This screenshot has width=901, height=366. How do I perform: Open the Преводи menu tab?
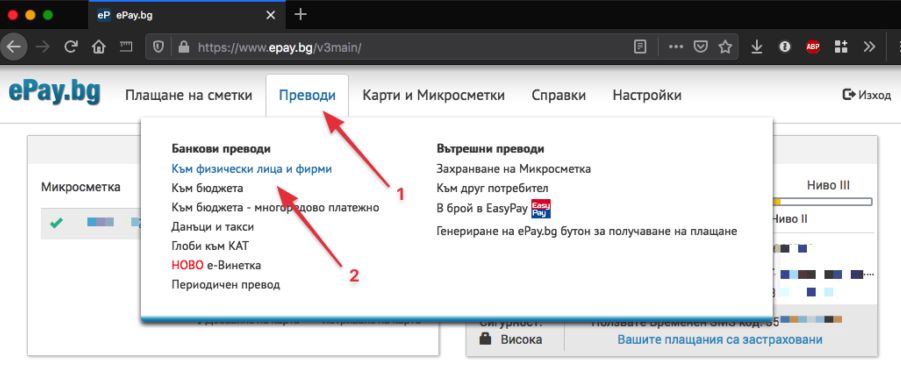pos(307,95)
